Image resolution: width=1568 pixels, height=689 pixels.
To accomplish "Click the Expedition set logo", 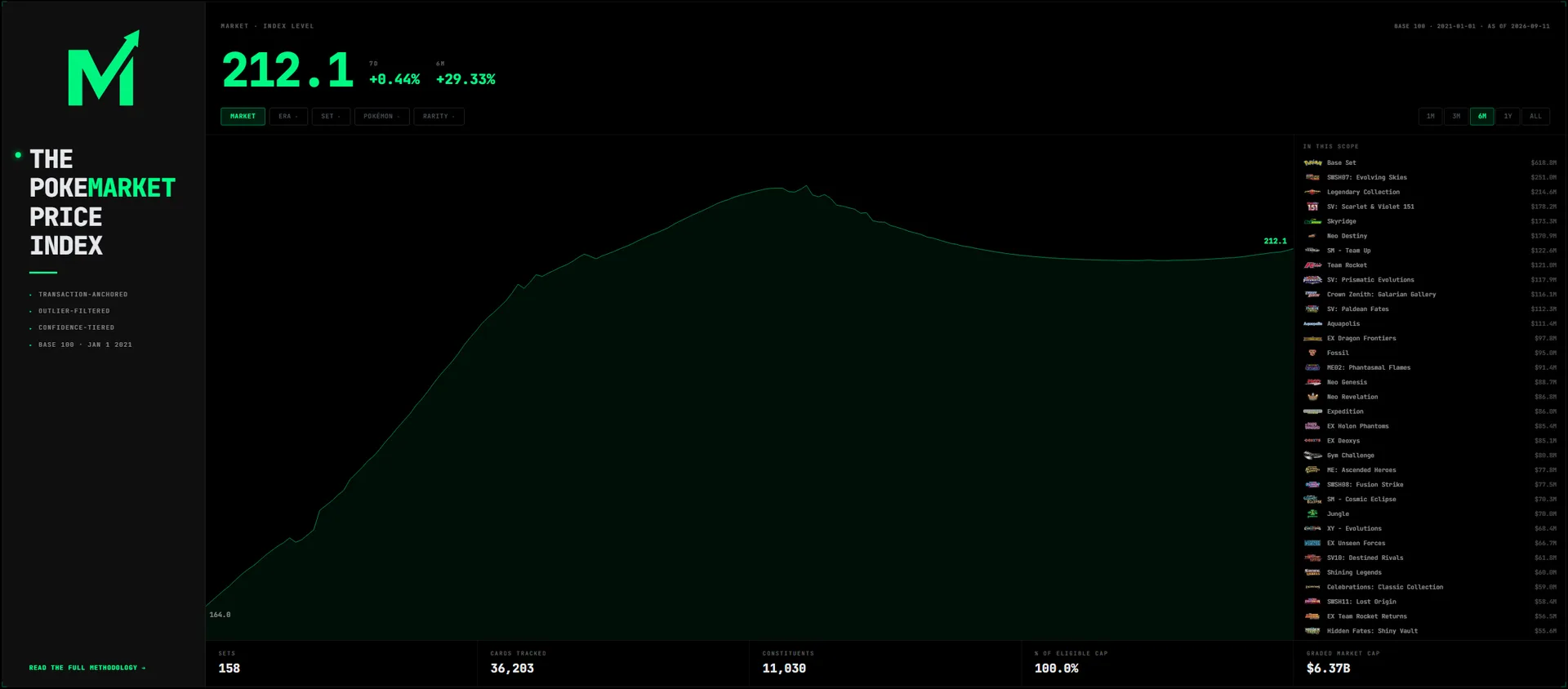I will 1312,412.
